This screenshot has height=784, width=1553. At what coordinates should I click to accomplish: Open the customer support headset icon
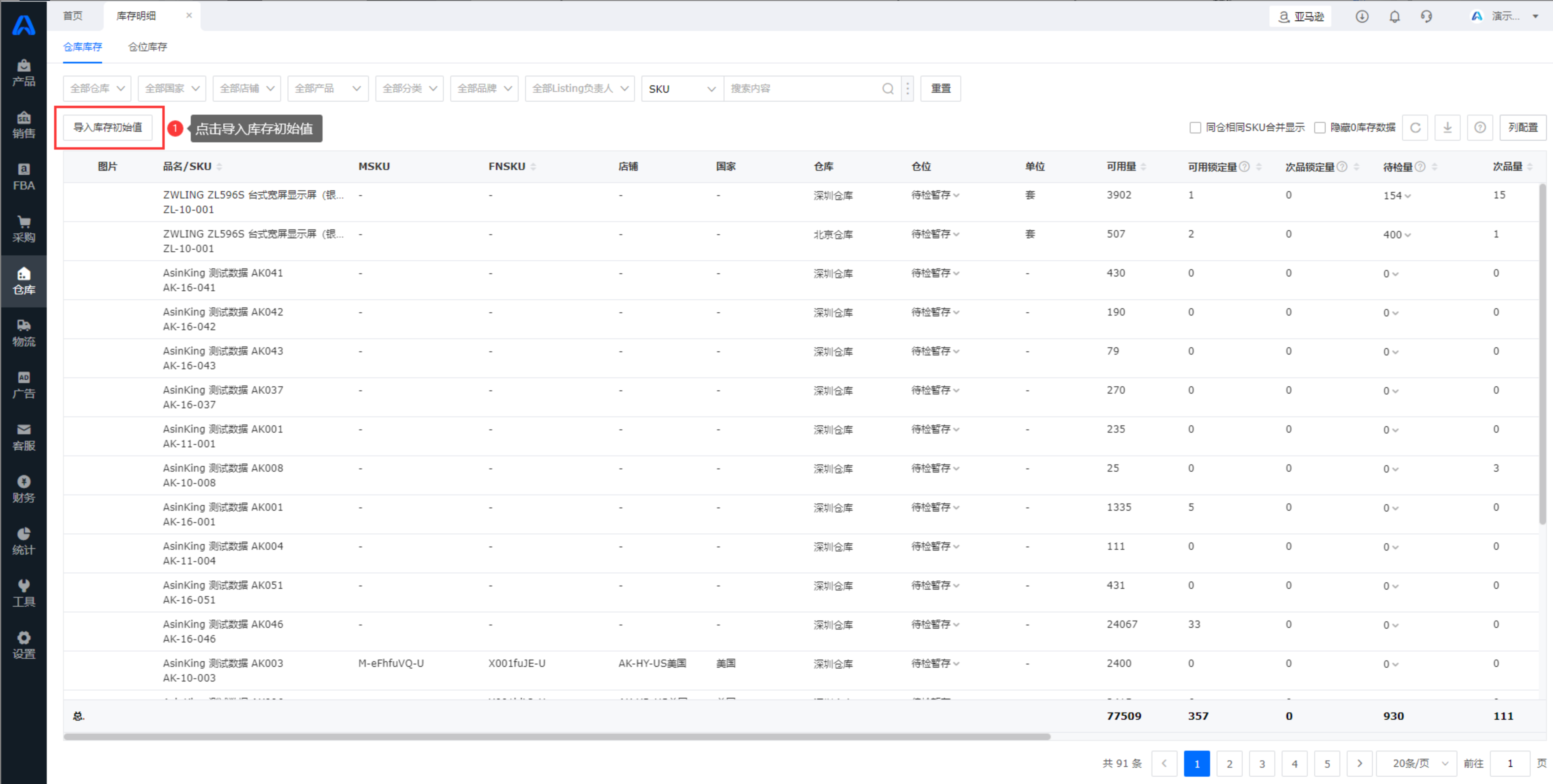[1426, 16]
